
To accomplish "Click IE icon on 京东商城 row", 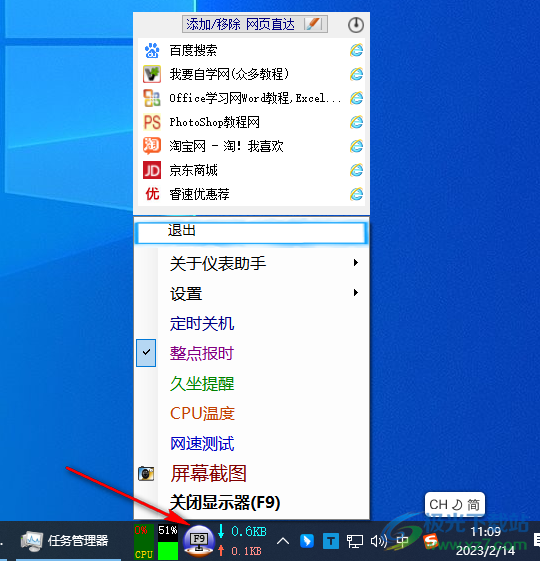I will pyautogui.click(x=356, y=170).
